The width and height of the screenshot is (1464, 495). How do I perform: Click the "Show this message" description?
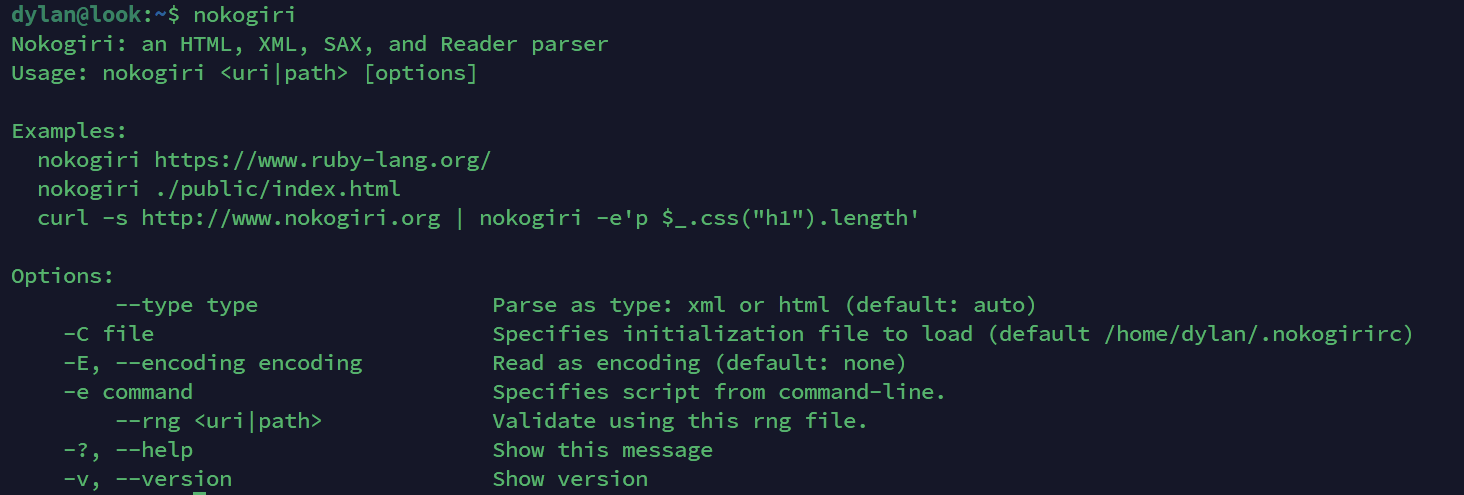pos(602,450)
